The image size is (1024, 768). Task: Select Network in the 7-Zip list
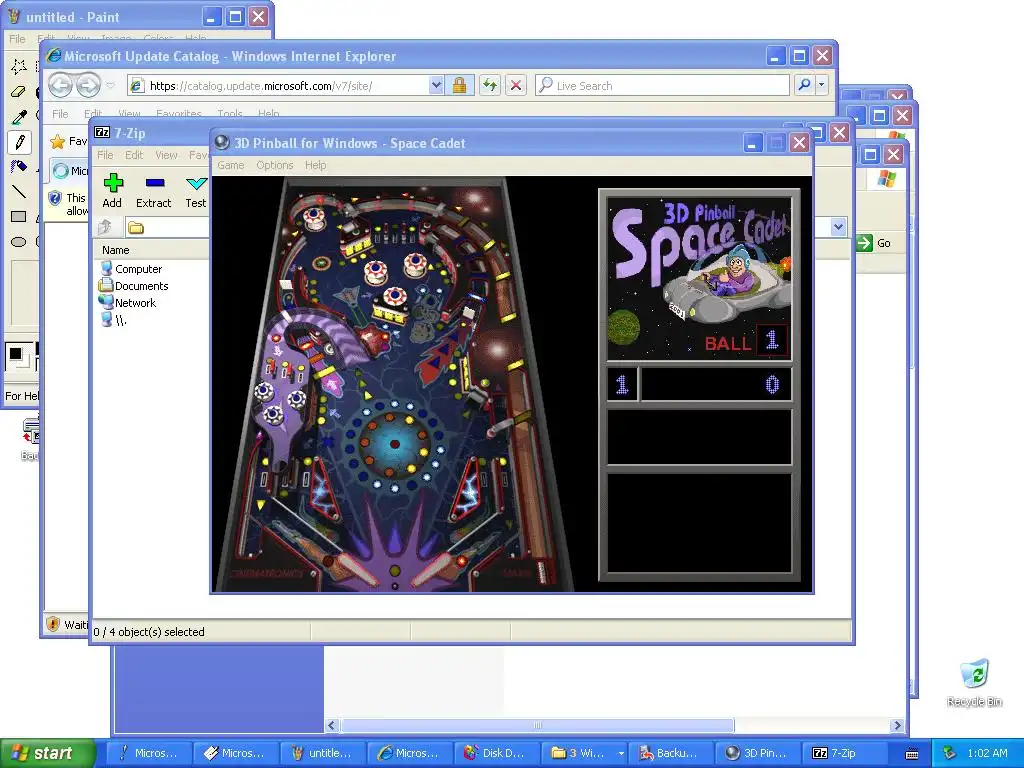pos(127,302)
